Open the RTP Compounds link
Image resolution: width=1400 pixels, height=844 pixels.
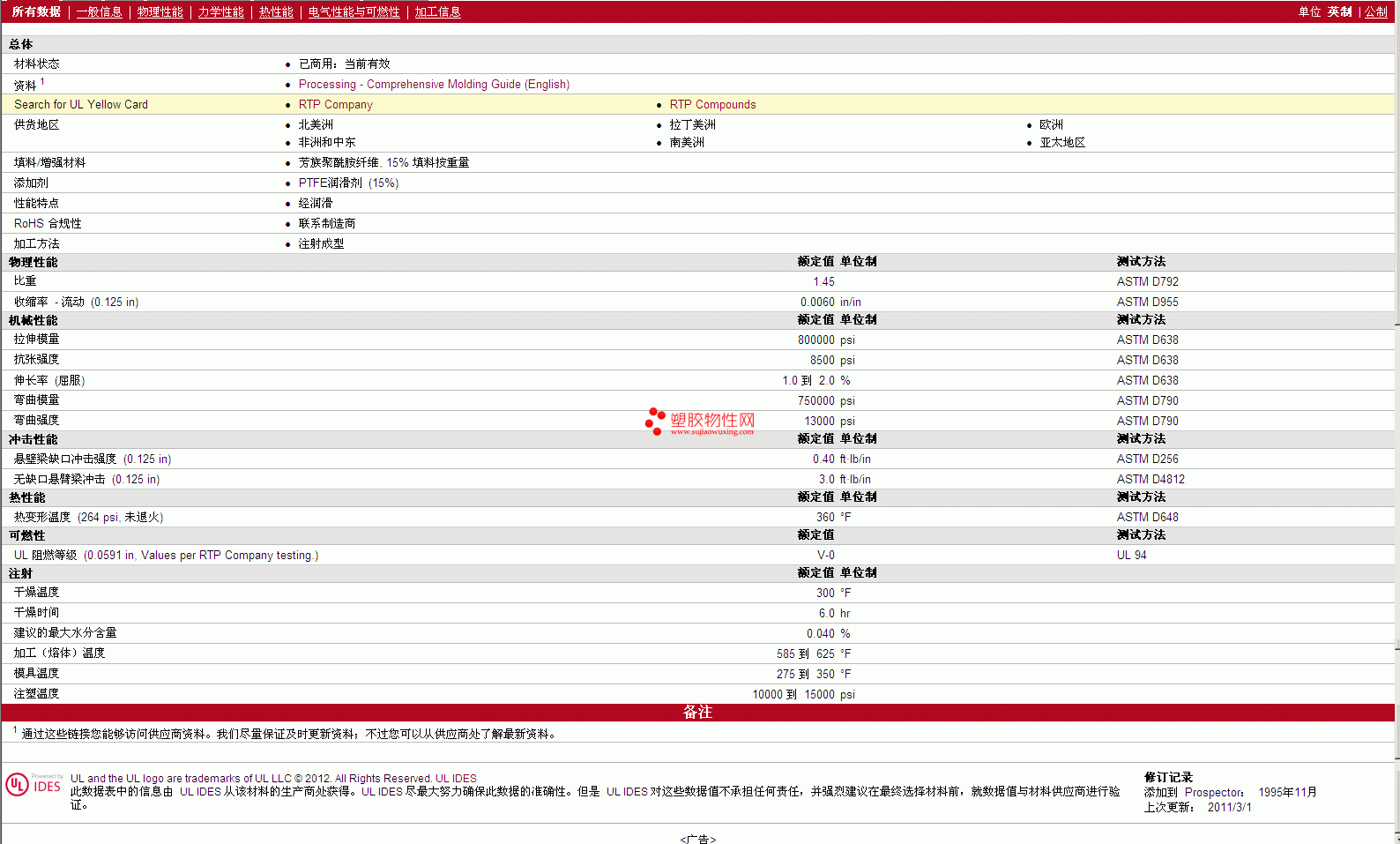[x=712, y=105]
